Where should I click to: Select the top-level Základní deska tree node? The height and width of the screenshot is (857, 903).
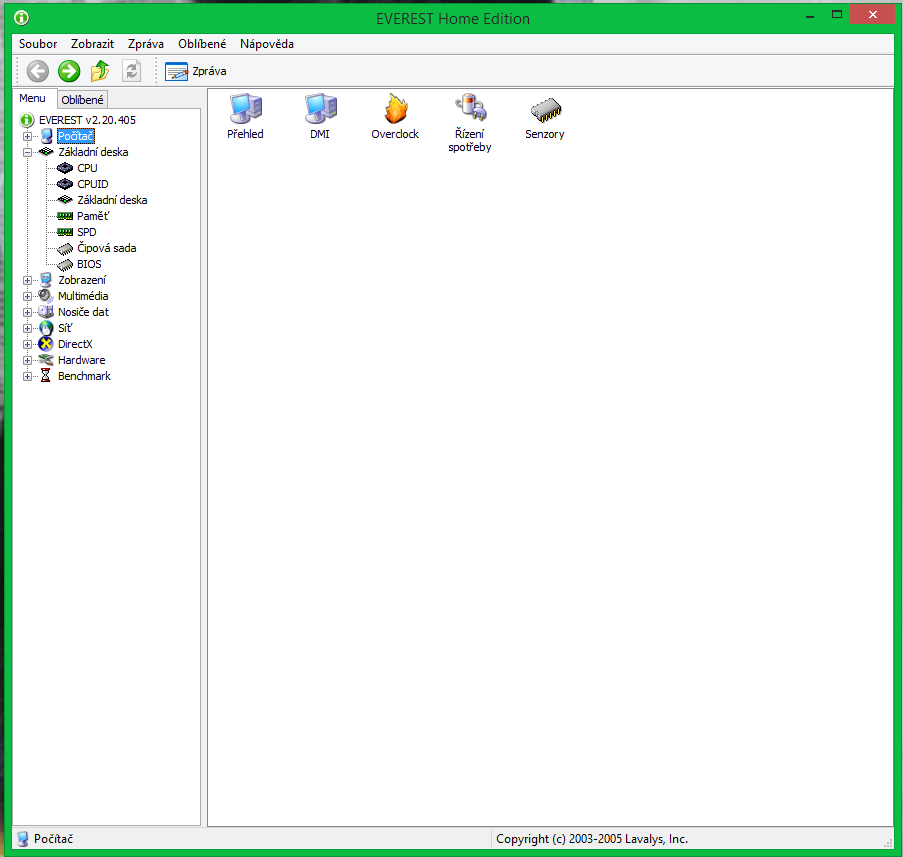[93, 152]
